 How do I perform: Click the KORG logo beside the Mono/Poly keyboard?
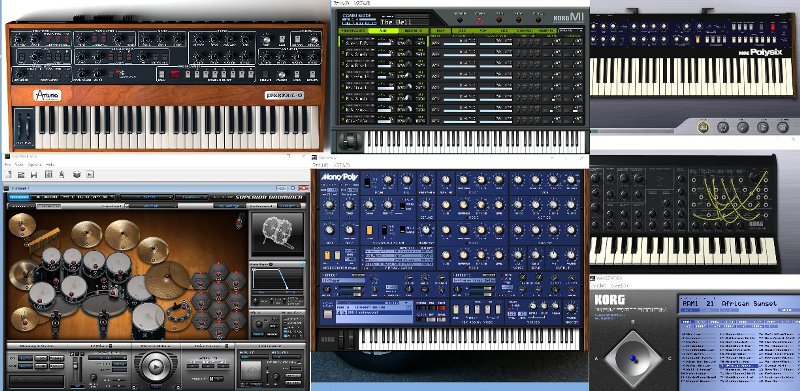[329, 339]
